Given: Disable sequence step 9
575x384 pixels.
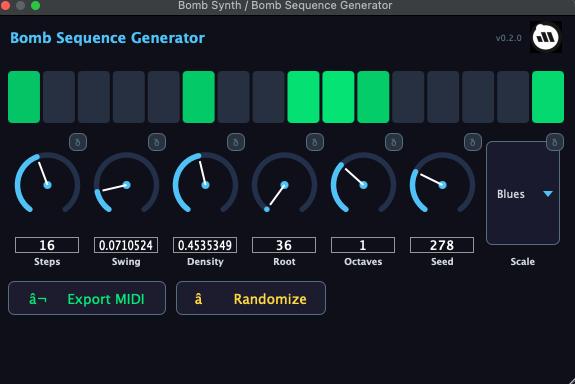Looking at the screenshot, I should [x=303, y=97].
